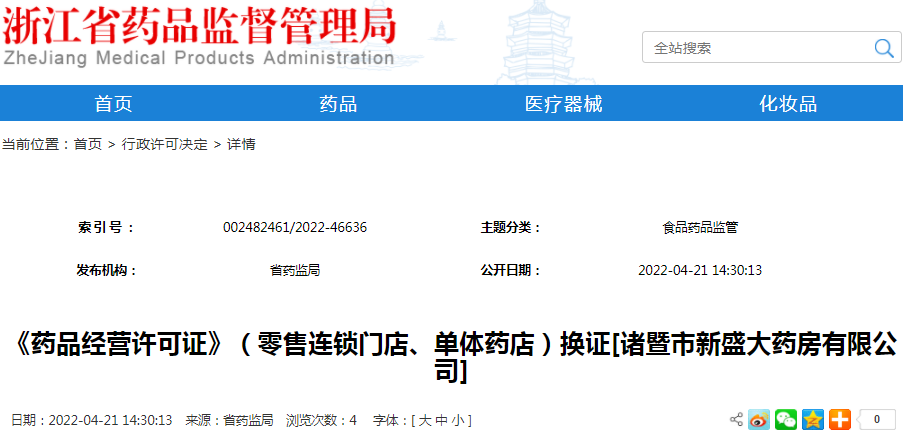Click the 食品药品监管 topic value
Image resolution: width=903 pixels, height=434 pixels.
click(700, 228)
